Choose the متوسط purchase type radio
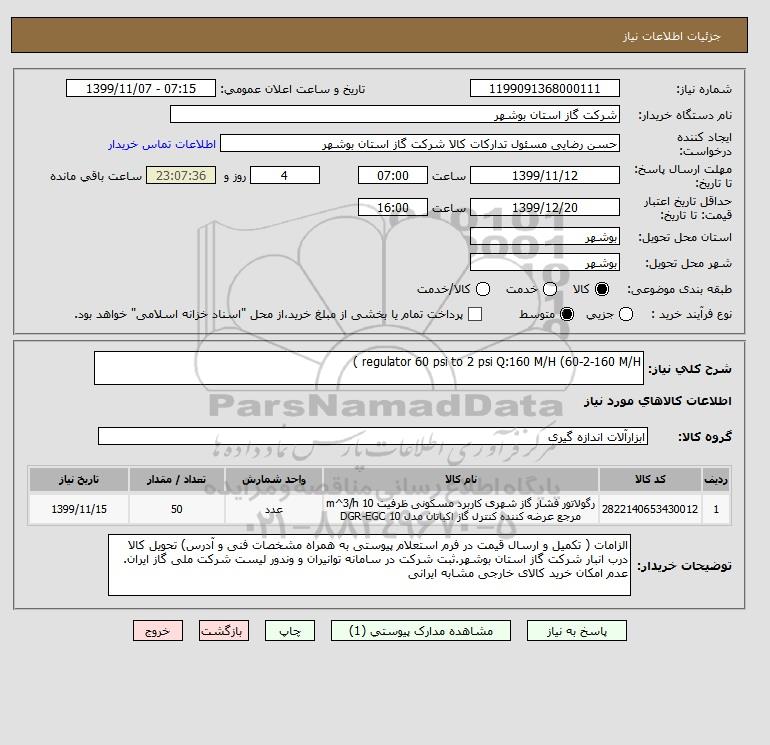This screenshot has height=745, width=770. [567, 314]
